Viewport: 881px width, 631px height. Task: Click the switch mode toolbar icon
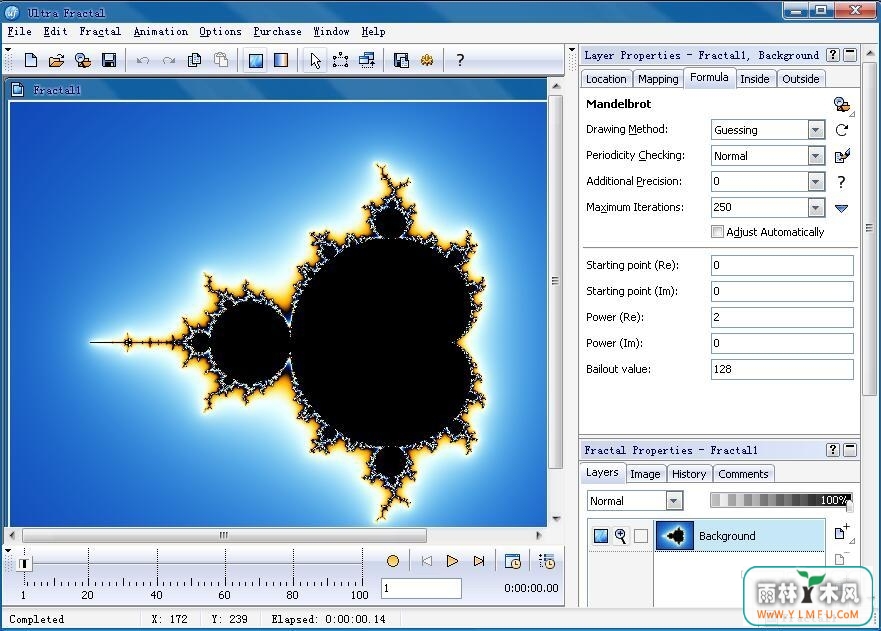pos(367,60)
